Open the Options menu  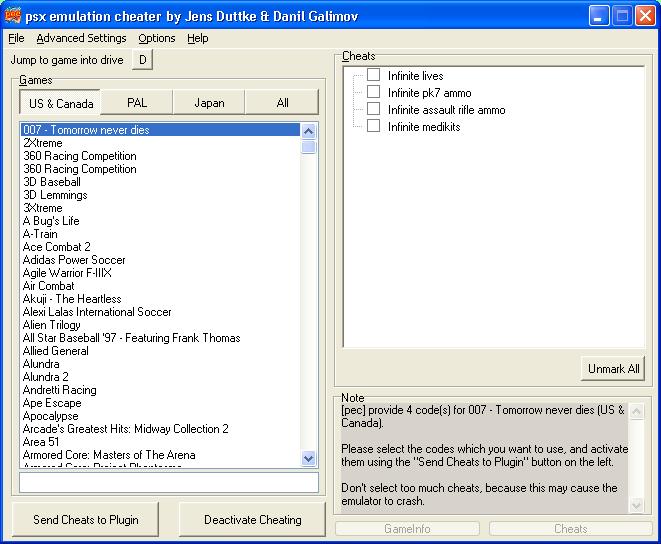click(156, 38)
